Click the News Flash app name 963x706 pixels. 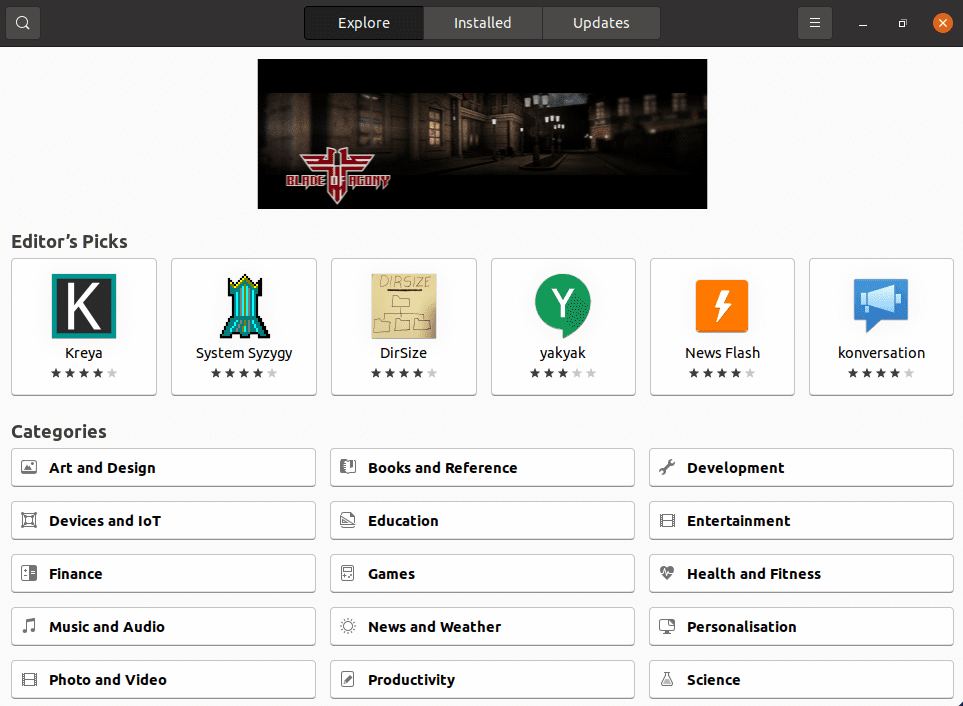722,353
